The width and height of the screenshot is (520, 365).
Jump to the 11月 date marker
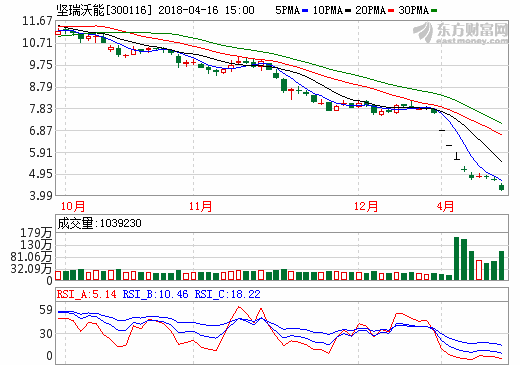(x=200, y=206)
